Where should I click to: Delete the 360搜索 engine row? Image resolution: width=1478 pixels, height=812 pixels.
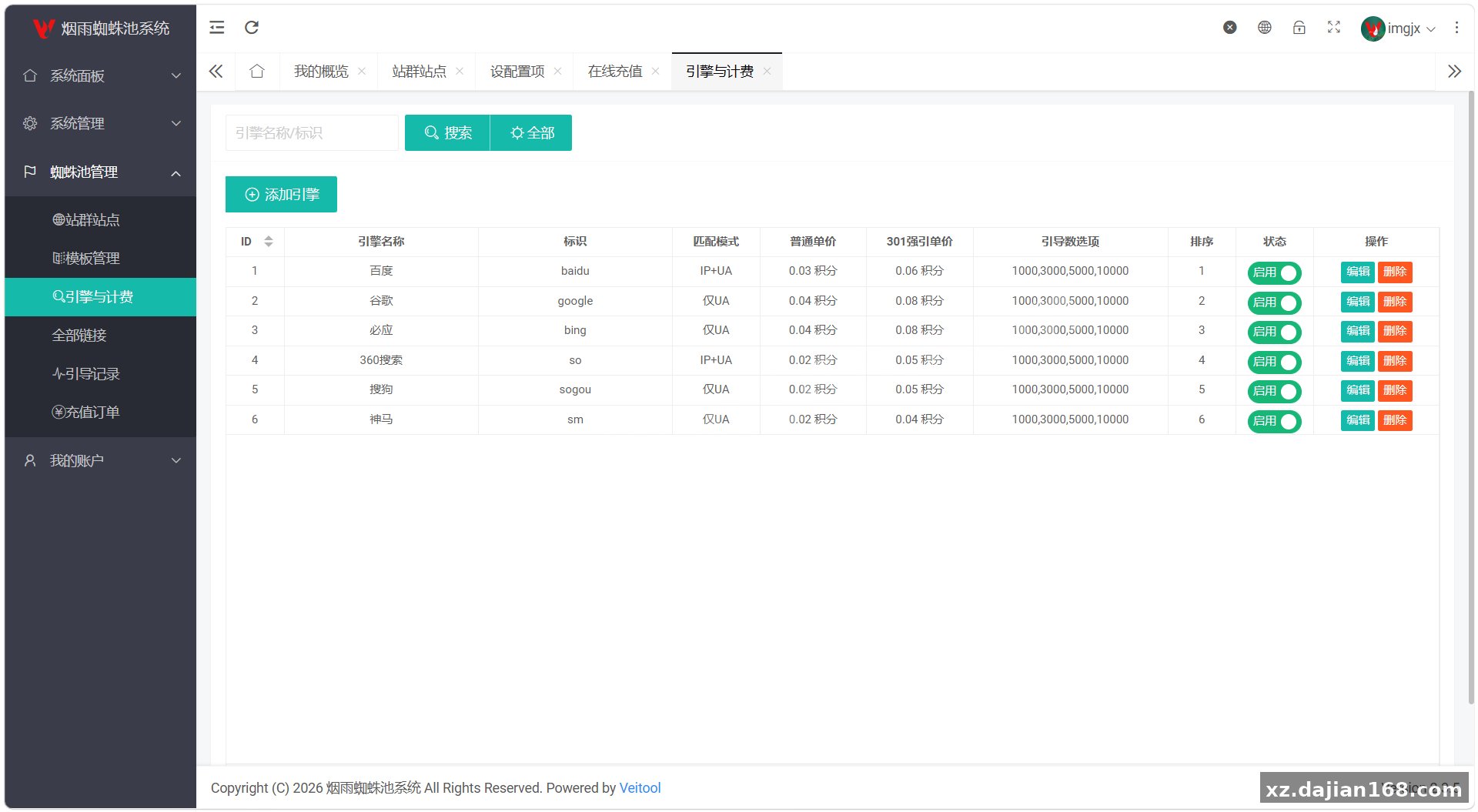coord(1395,361)
